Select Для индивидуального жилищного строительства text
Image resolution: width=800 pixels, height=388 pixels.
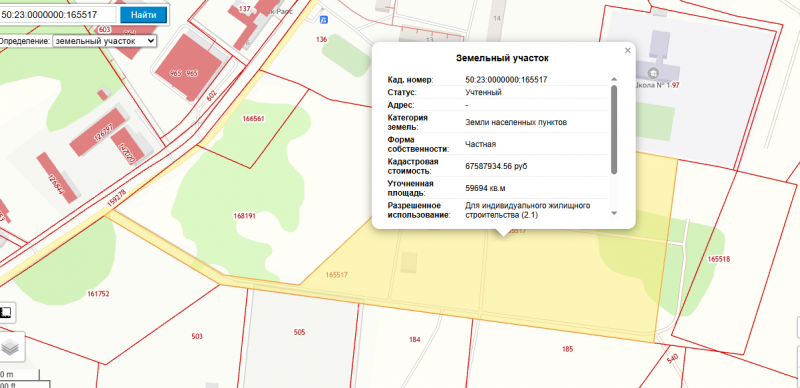click(x=528, y=210)
